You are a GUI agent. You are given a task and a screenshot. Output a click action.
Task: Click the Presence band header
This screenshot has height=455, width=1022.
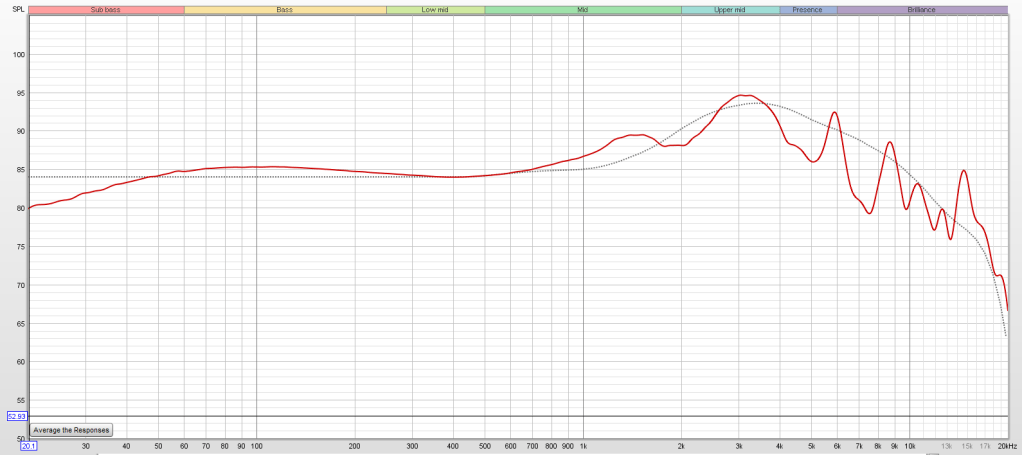808,9
